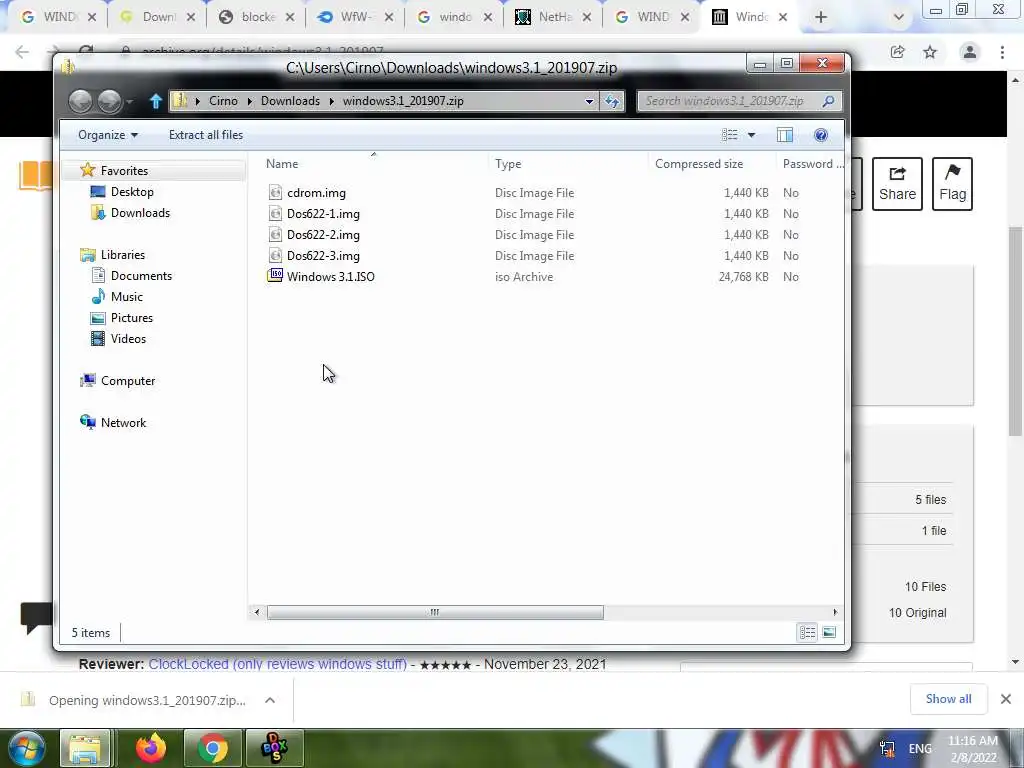Expand the view options dropdown arrow

pos(751,135)
